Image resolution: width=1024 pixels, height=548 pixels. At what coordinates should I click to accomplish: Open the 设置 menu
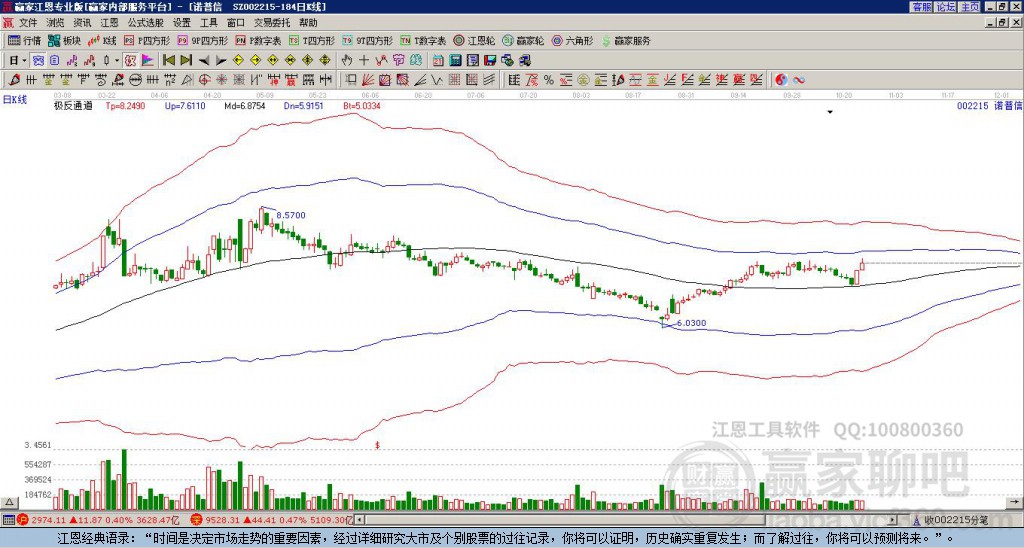(x=182, y=23)
